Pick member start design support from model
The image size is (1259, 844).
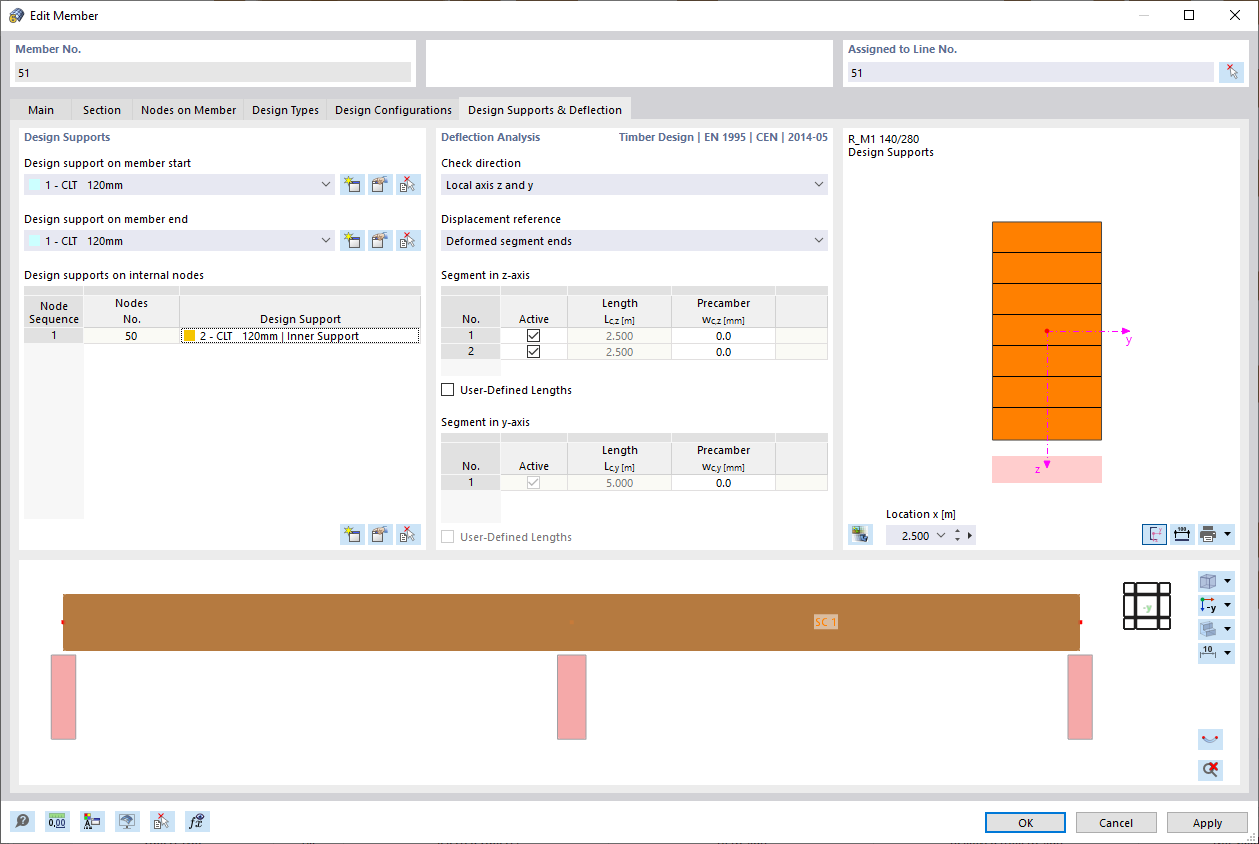pos(408,184)
